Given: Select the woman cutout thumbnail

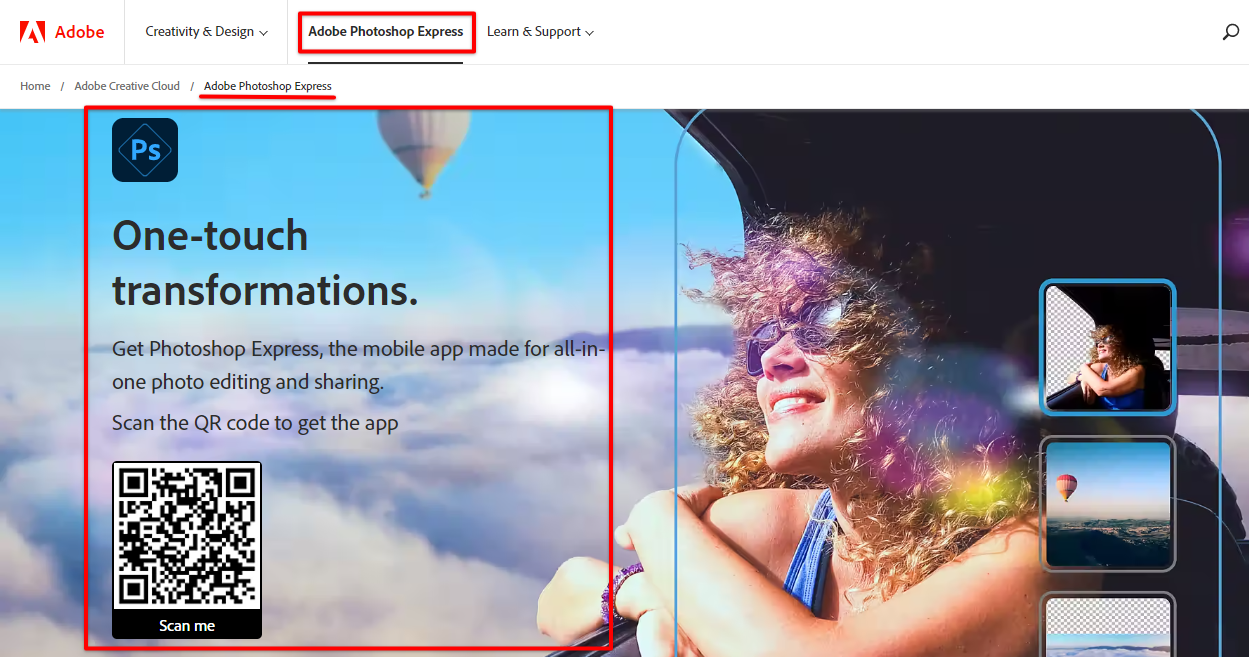Looking at the screenshot, I should [1108, 347].
